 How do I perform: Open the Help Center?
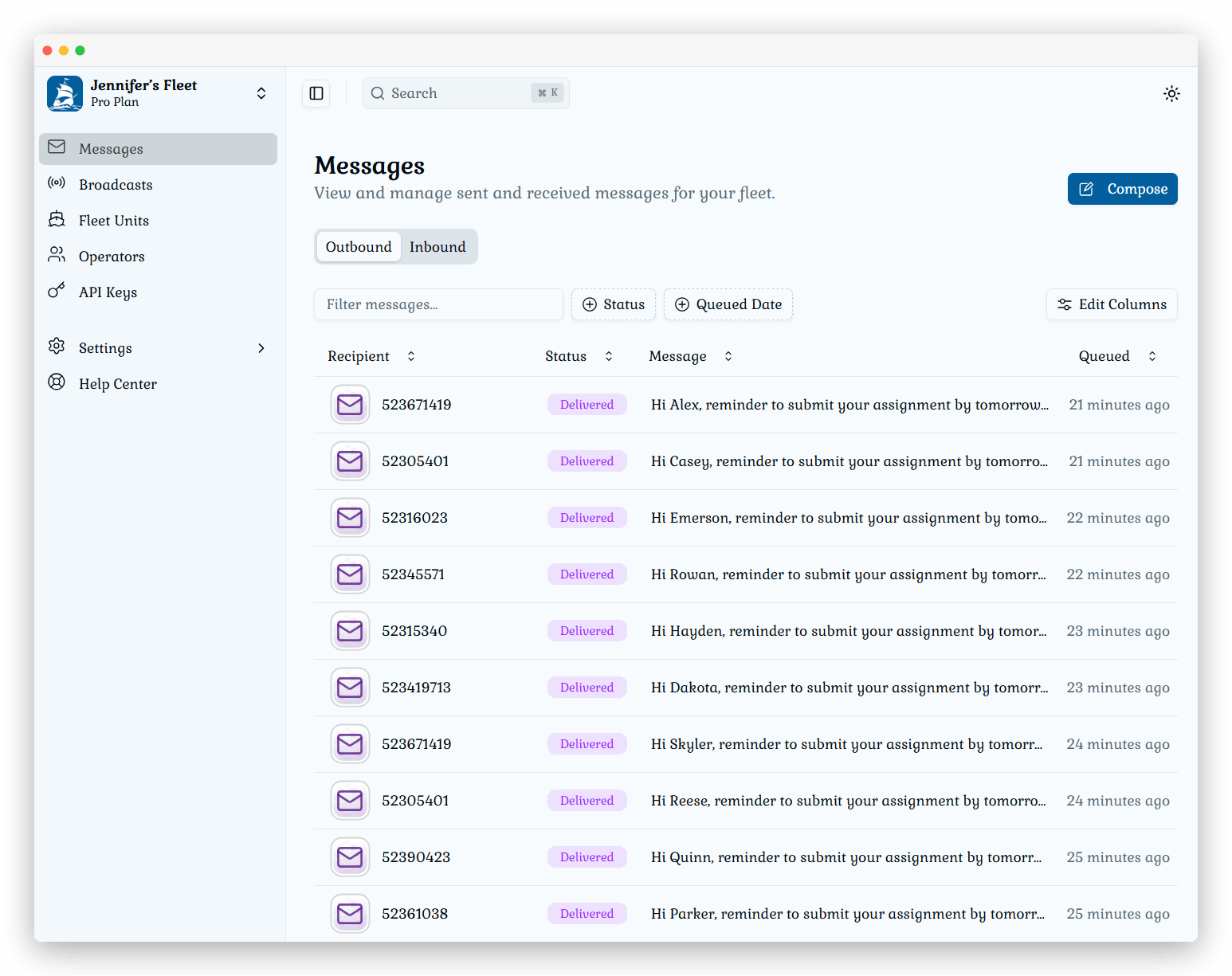(118, 384)
